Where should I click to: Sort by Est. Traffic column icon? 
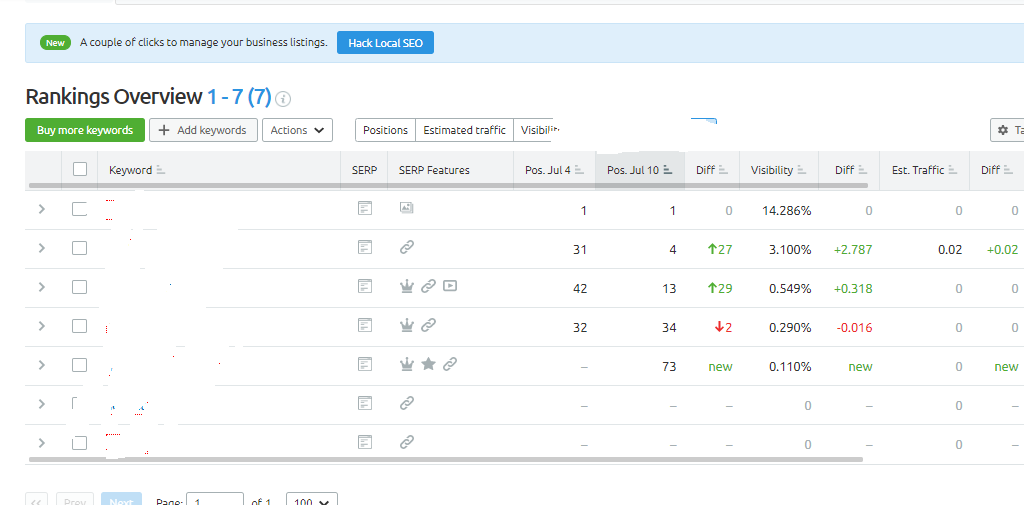[x=952, y=171]
